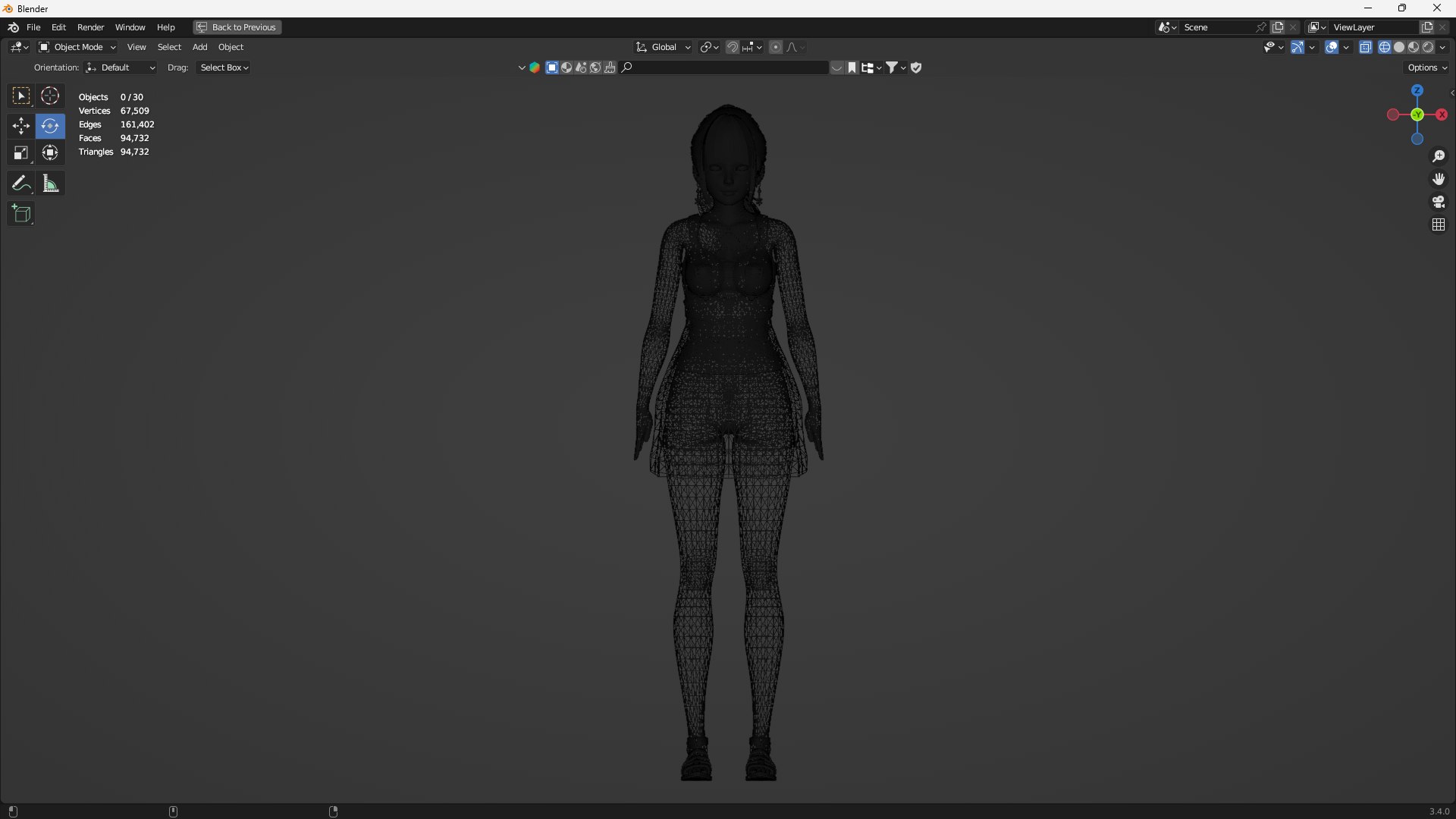Open Global transform orientation dropdown

click(664, 47)
